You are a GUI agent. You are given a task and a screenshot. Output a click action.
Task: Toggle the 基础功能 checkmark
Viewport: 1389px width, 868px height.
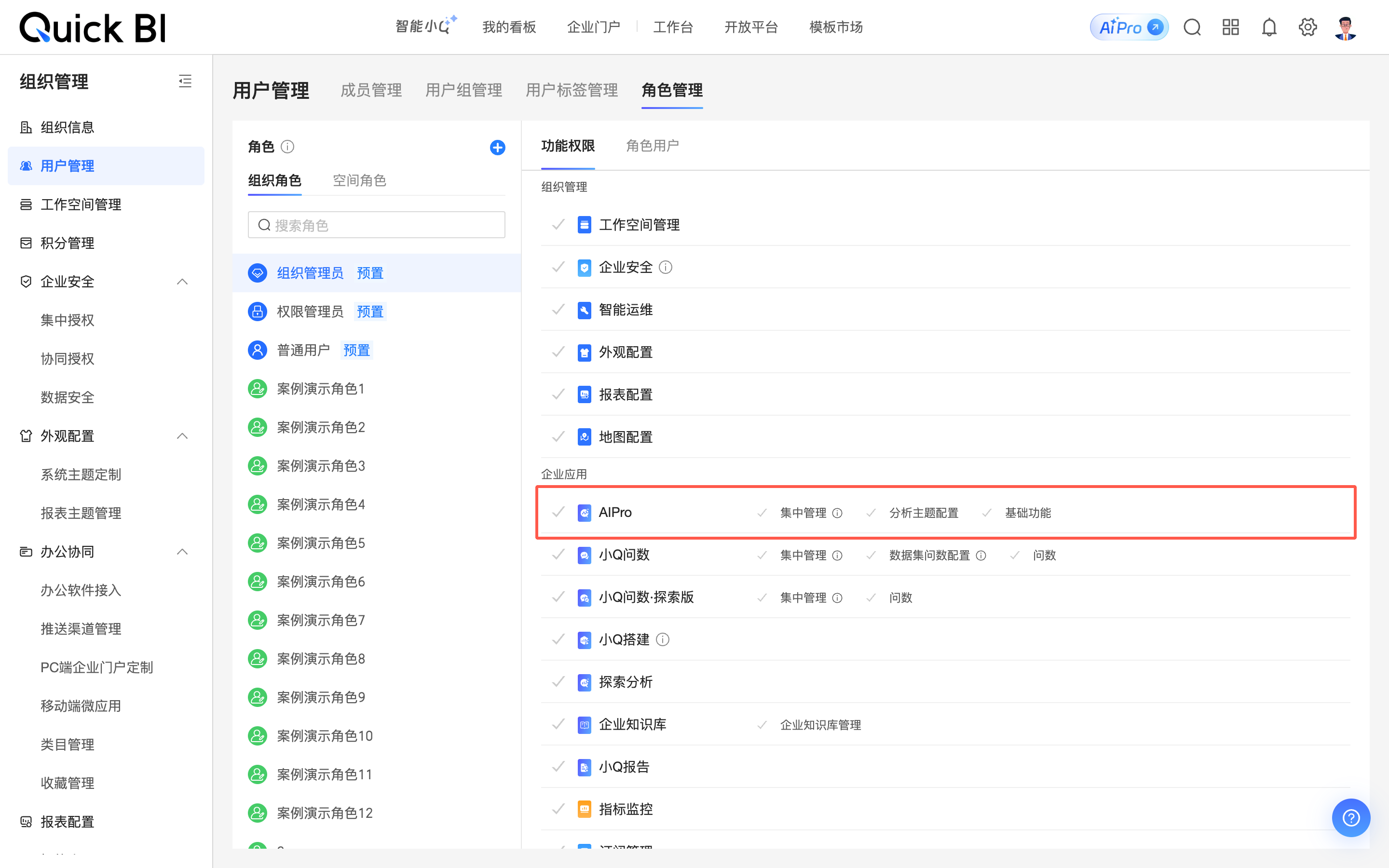point(986,513)
